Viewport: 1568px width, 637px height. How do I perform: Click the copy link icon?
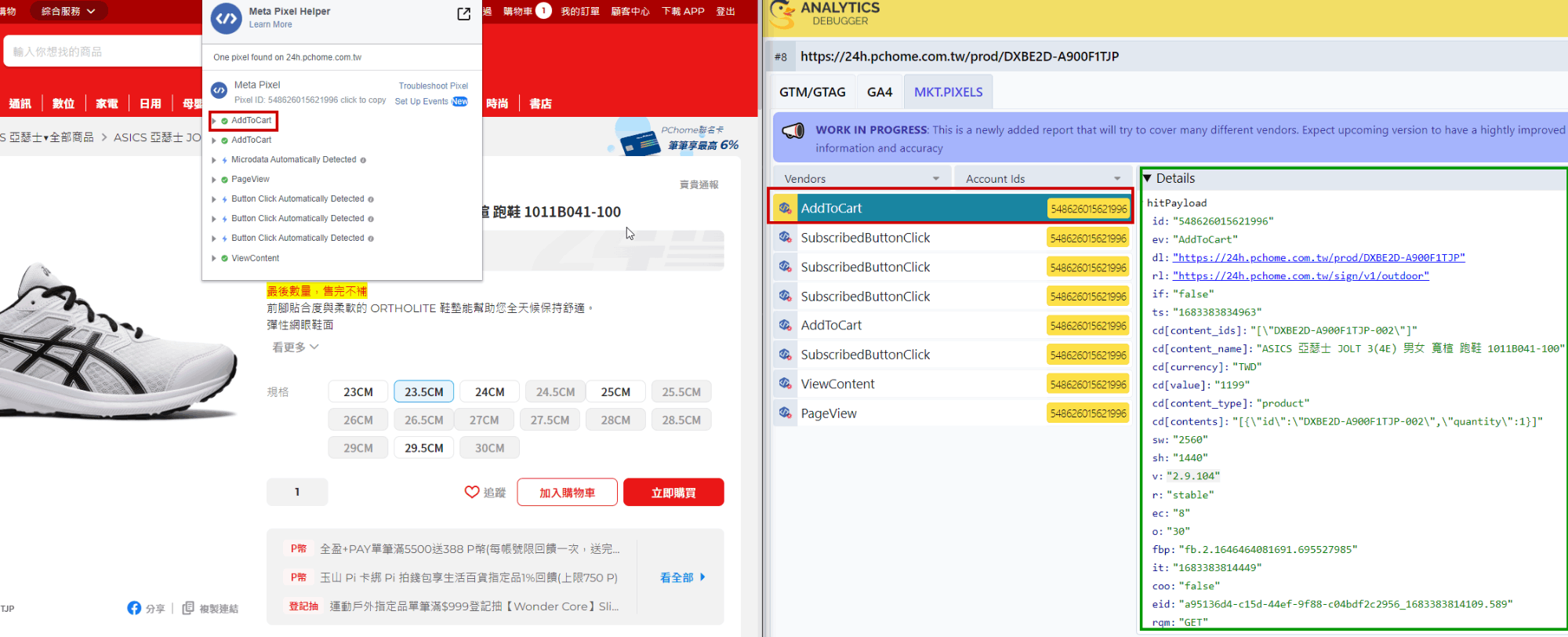[188, 608]
